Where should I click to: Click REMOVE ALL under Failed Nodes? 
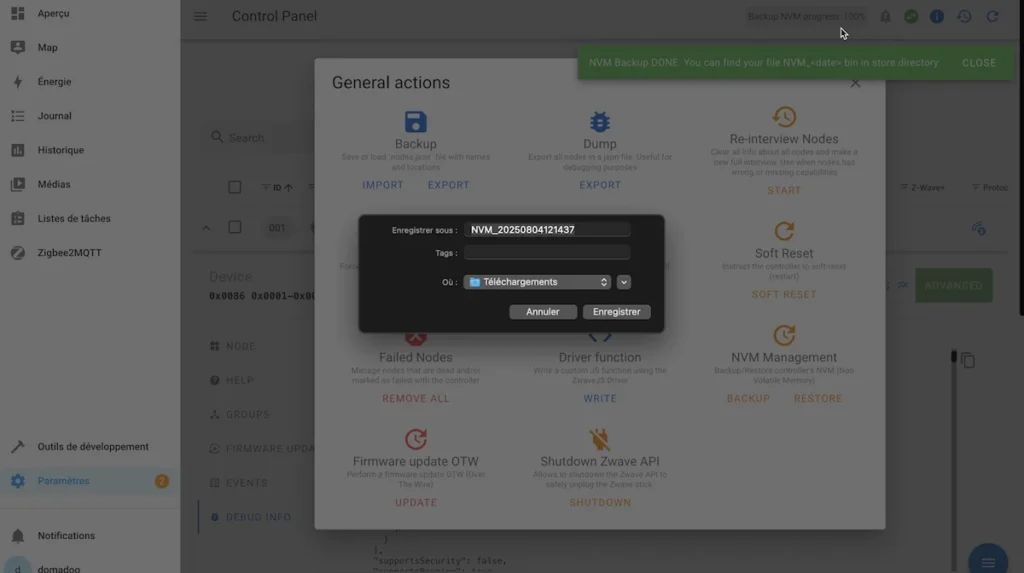[x=415, y=399]
